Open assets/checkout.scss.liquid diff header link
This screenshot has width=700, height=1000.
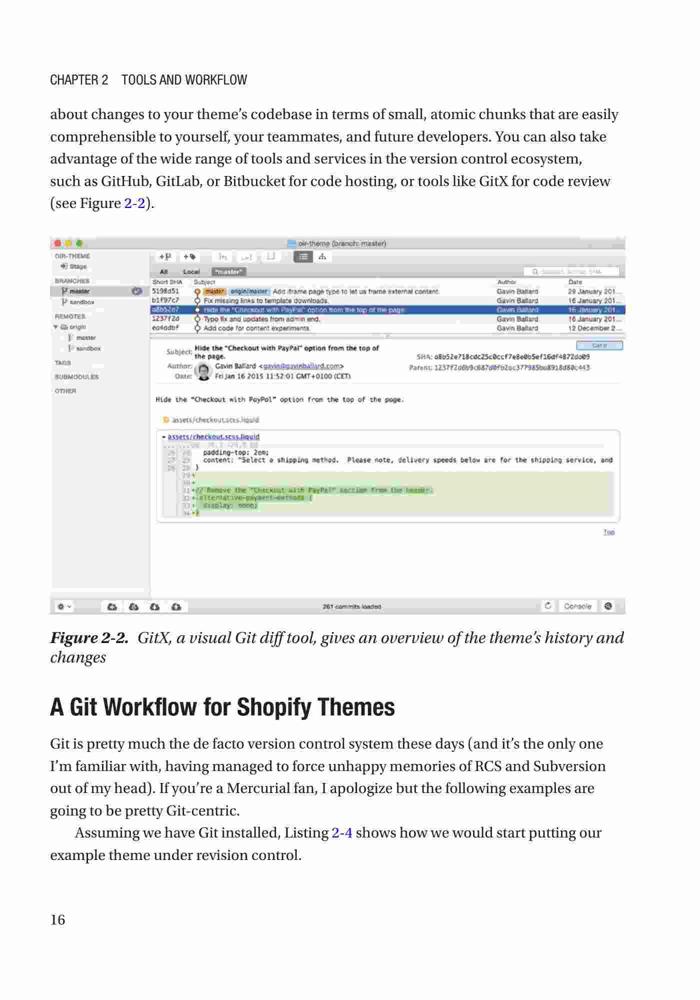(x=213, y=437)
